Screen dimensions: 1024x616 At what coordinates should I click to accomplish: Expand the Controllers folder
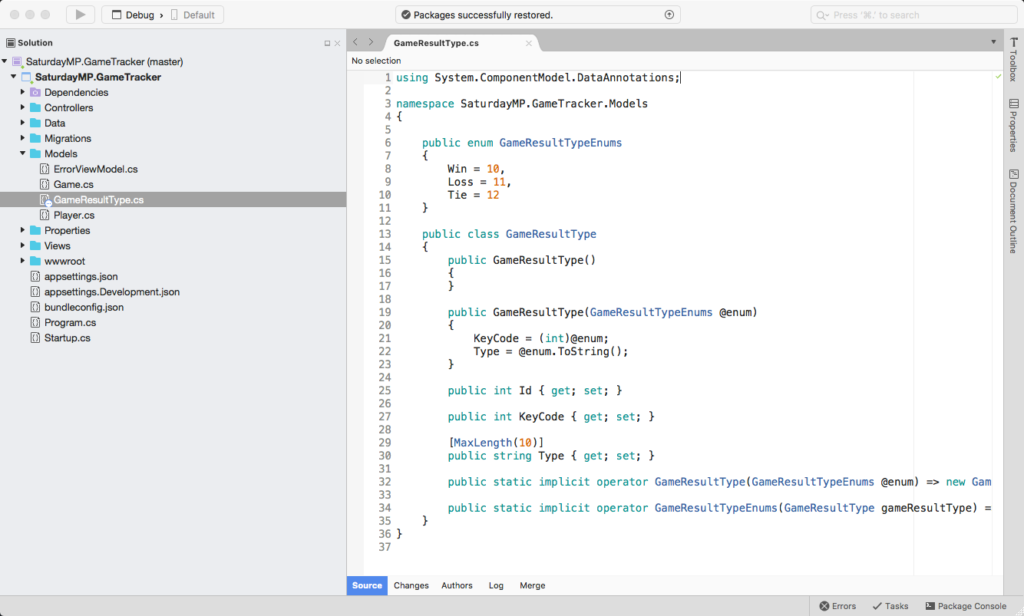tap(23, 107)
